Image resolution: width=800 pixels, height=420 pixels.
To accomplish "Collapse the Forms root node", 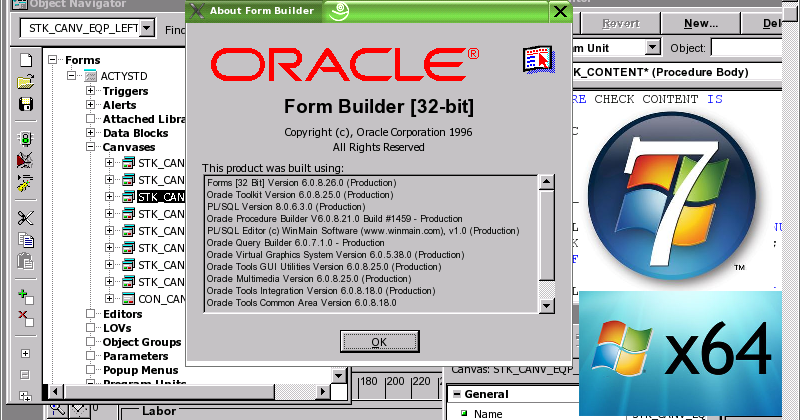I will pyautogui.click(x=53, y=60).
